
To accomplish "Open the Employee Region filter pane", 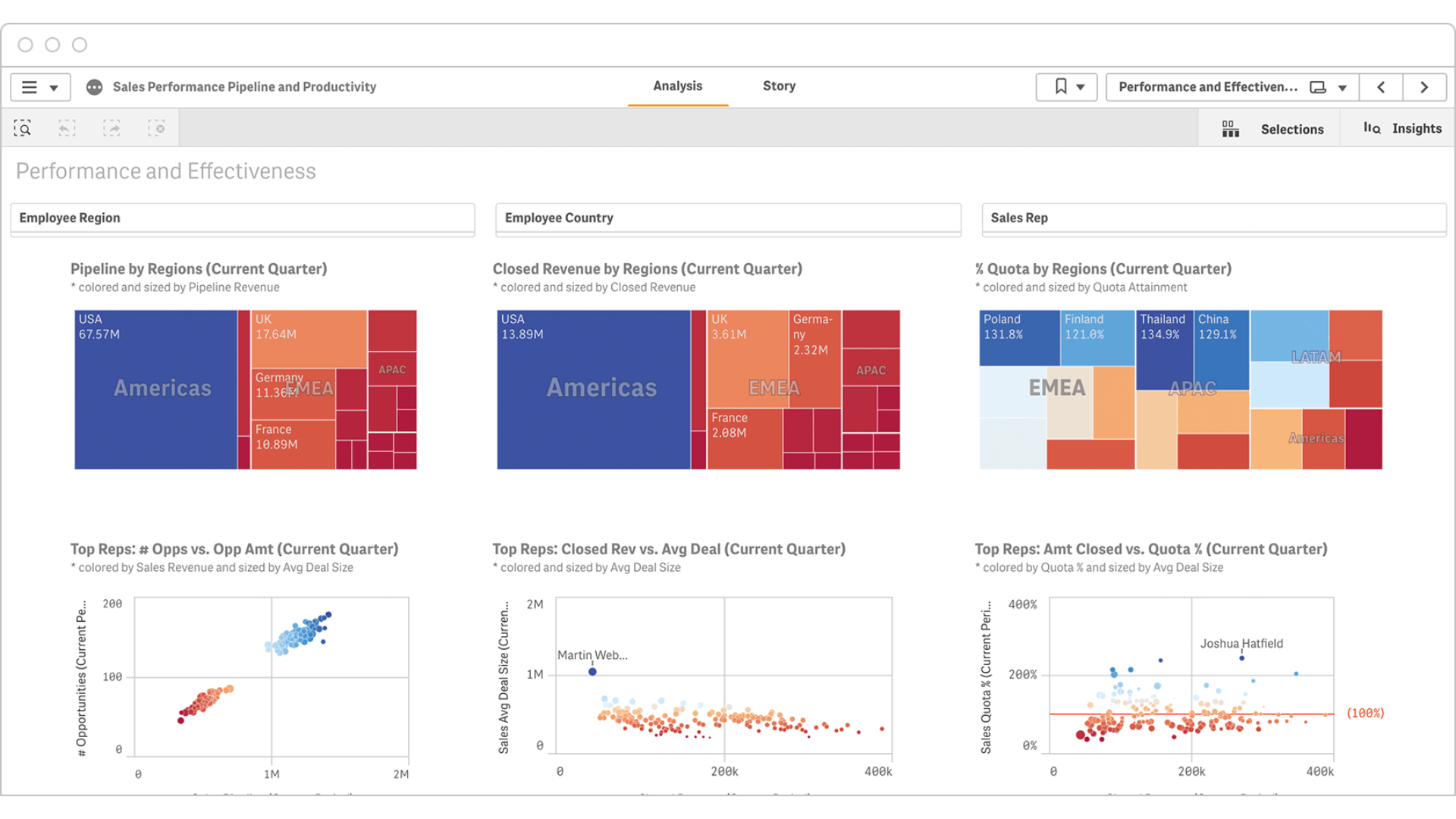I will (242, 218).
